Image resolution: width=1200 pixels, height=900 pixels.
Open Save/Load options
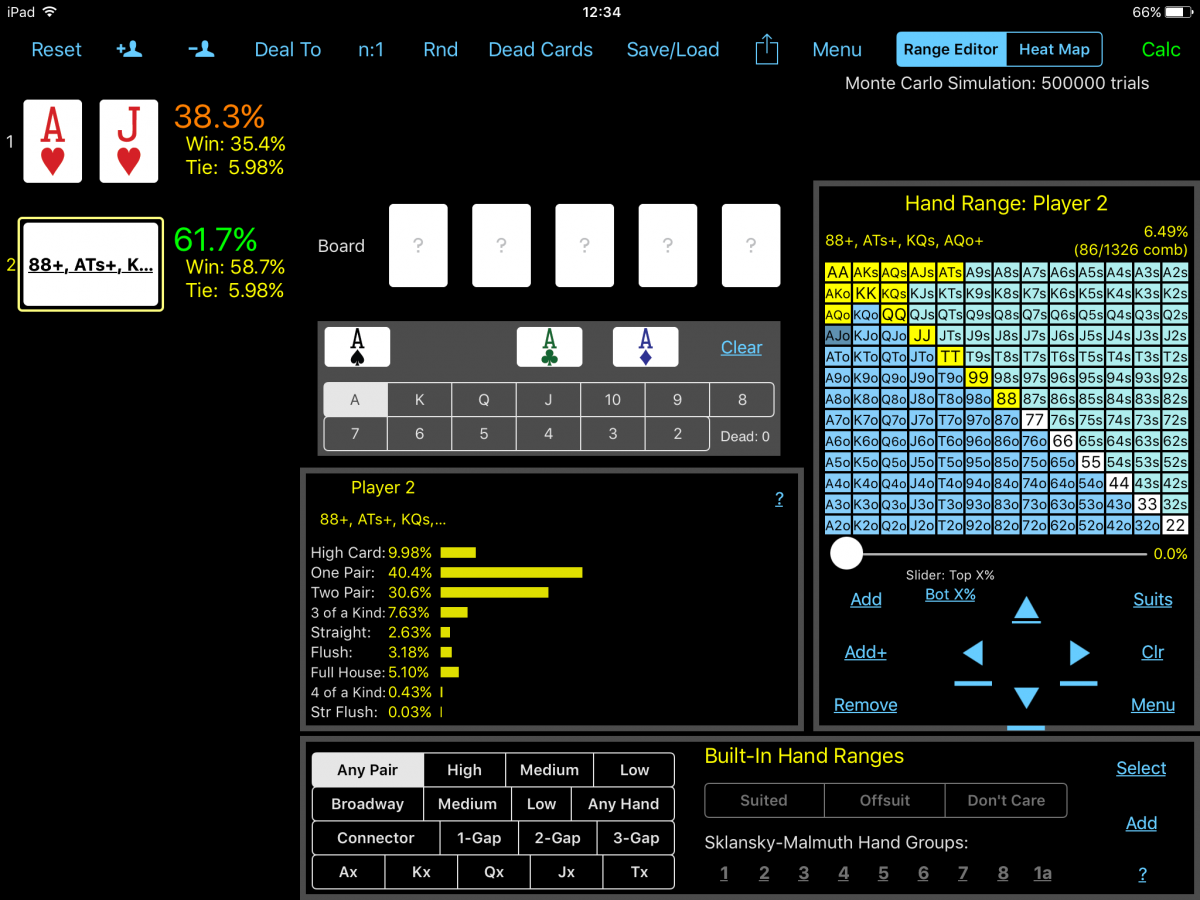click(x=672, y=50)
